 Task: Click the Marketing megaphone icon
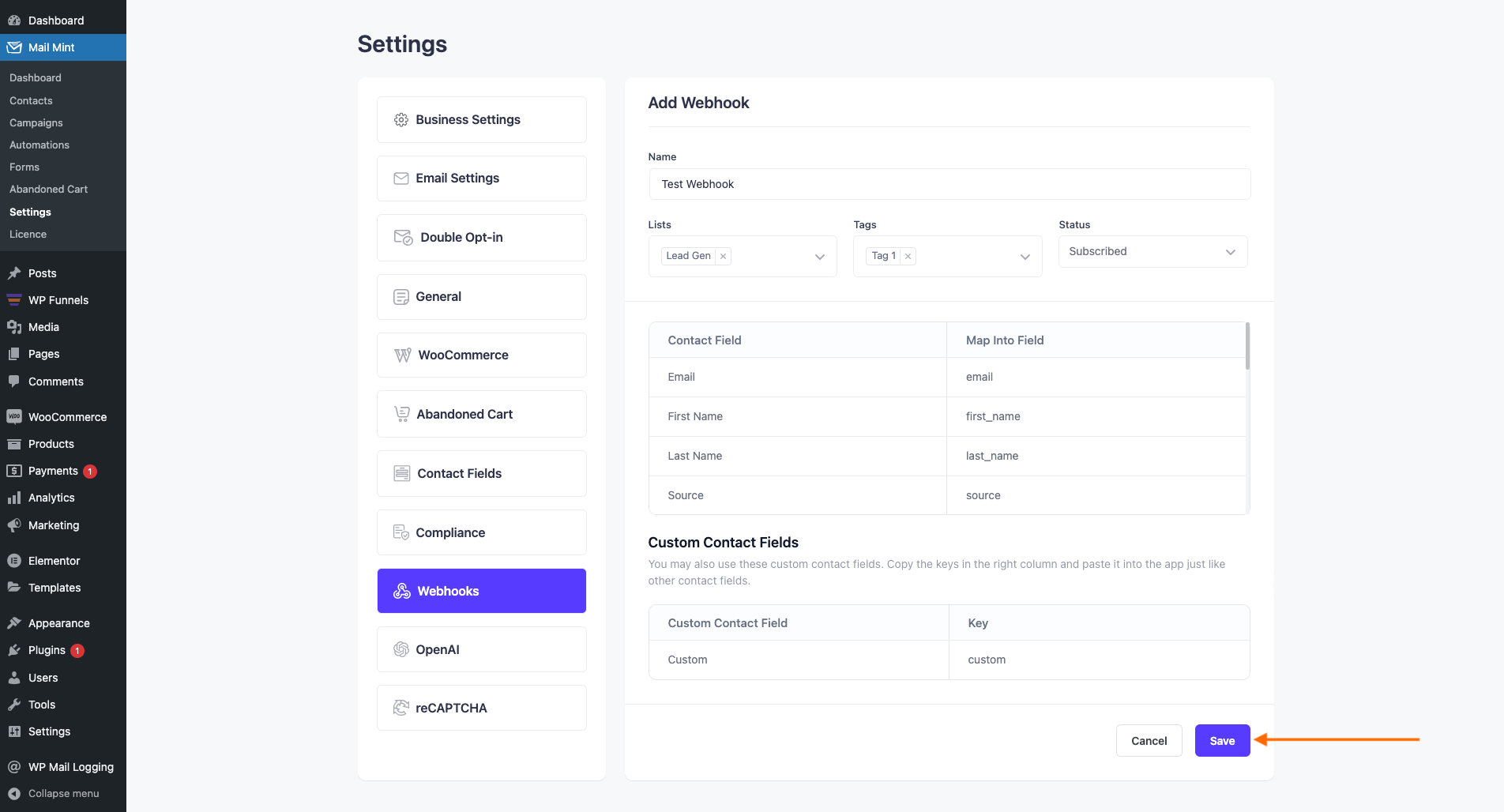tap(14, 525)
